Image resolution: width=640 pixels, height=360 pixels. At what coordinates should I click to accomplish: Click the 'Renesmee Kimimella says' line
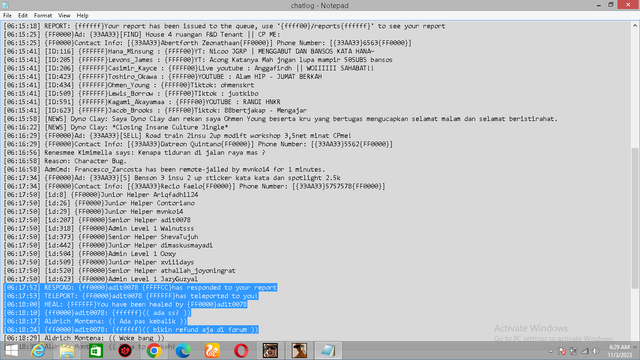point(134,153)
